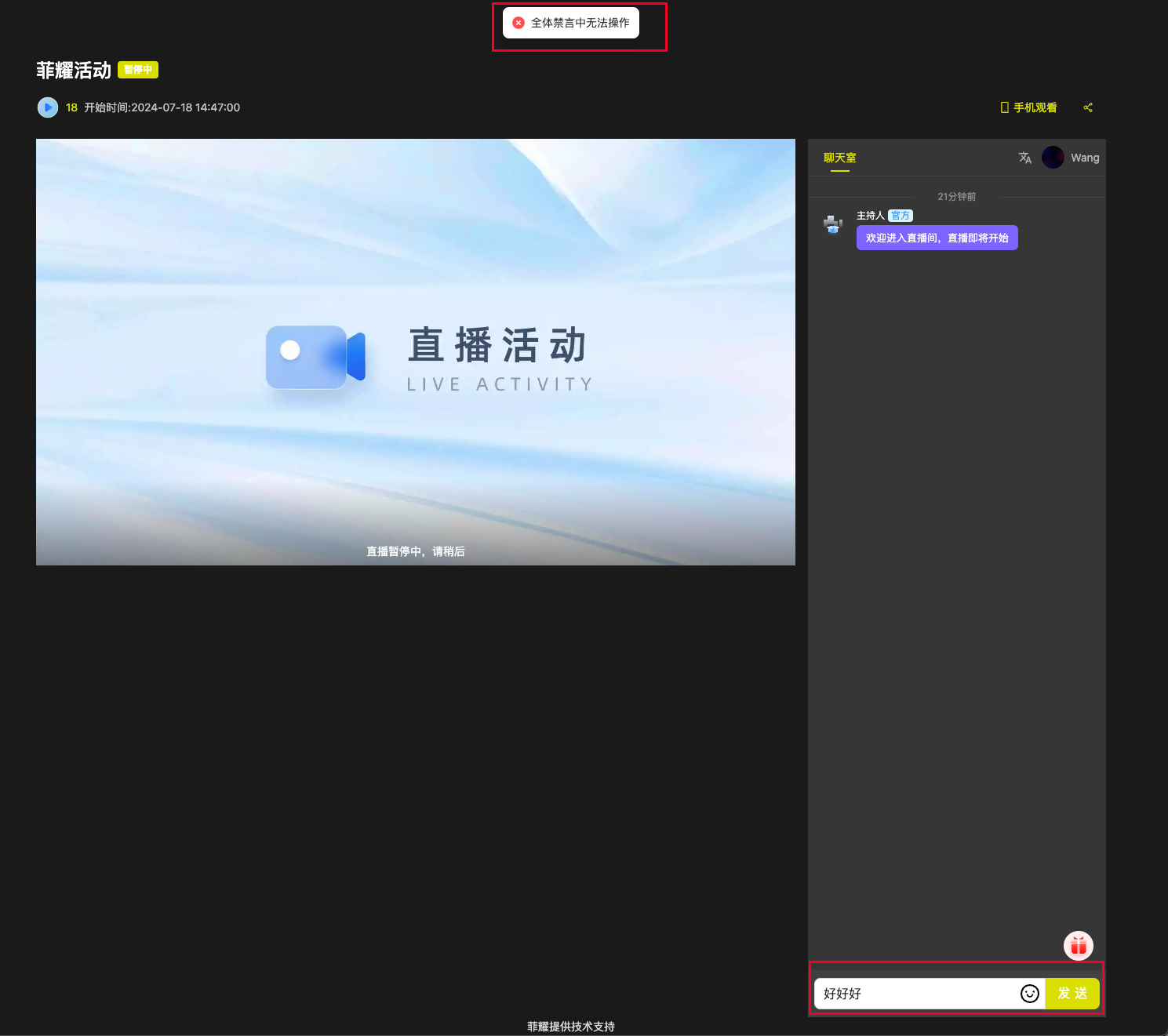Click the chat input containing 好好好
The width and height of the screenshot is (1168, 1036).
914,994
